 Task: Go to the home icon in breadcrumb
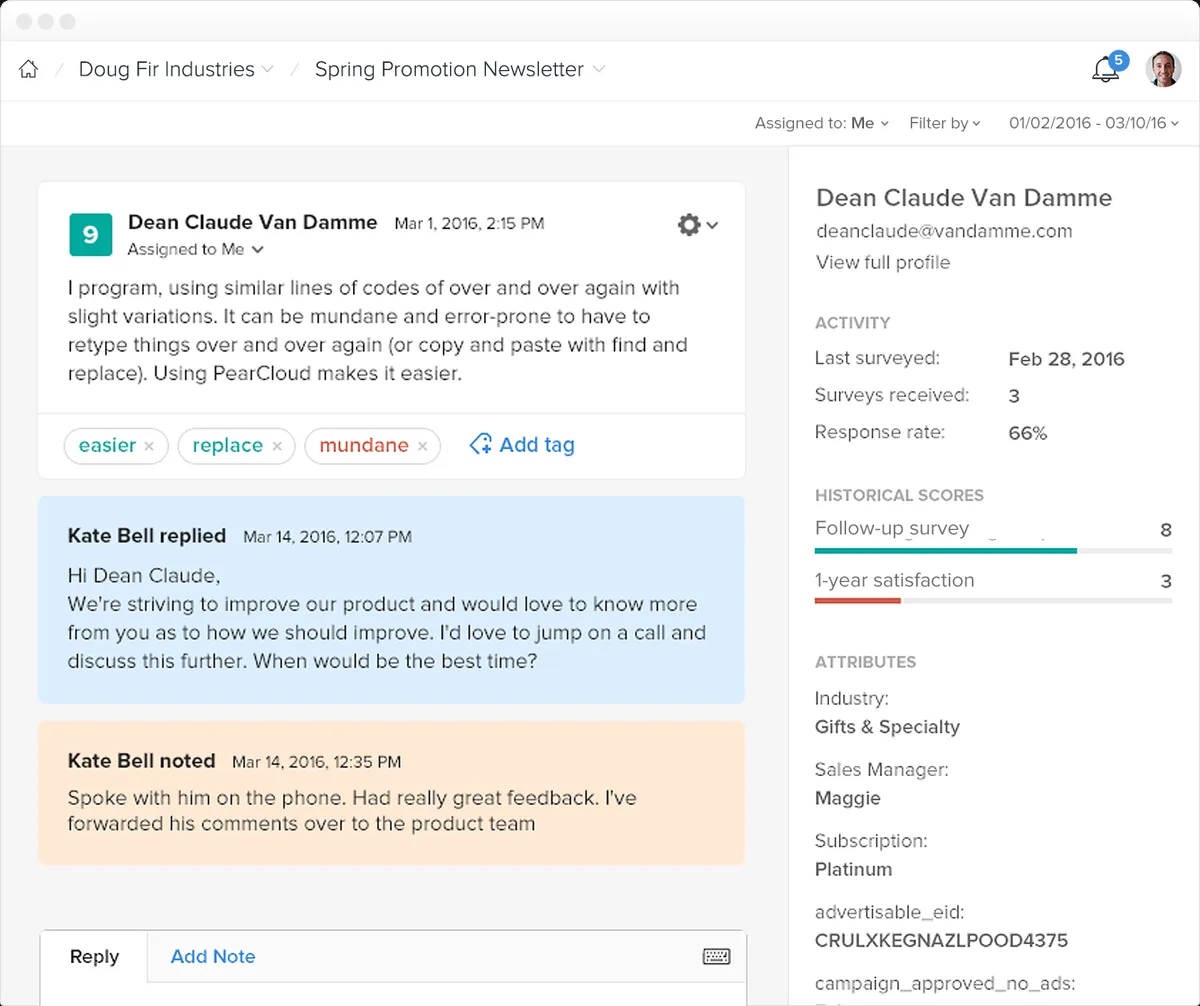pos(29,70)
